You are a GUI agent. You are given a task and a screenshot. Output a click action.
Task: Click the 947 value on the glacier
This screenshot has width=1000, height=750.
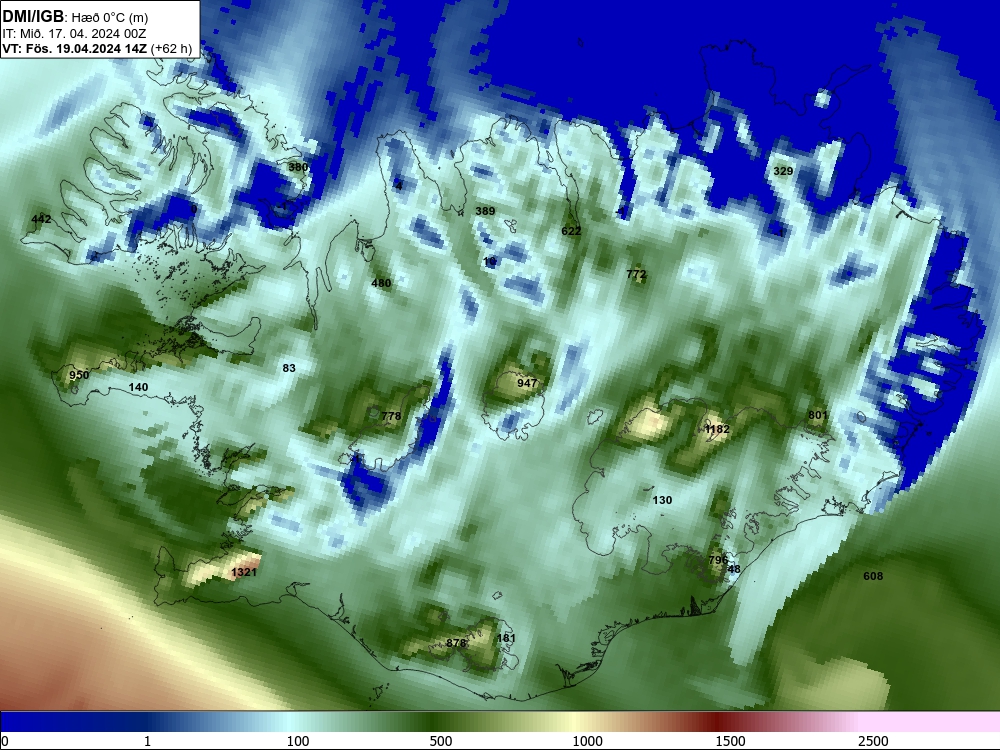click(x=527, y=383)
